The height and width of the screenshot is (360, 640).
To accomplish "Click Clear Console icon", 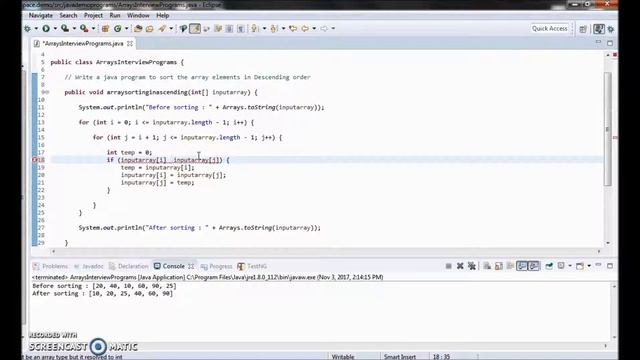I will tap(487, 266).
